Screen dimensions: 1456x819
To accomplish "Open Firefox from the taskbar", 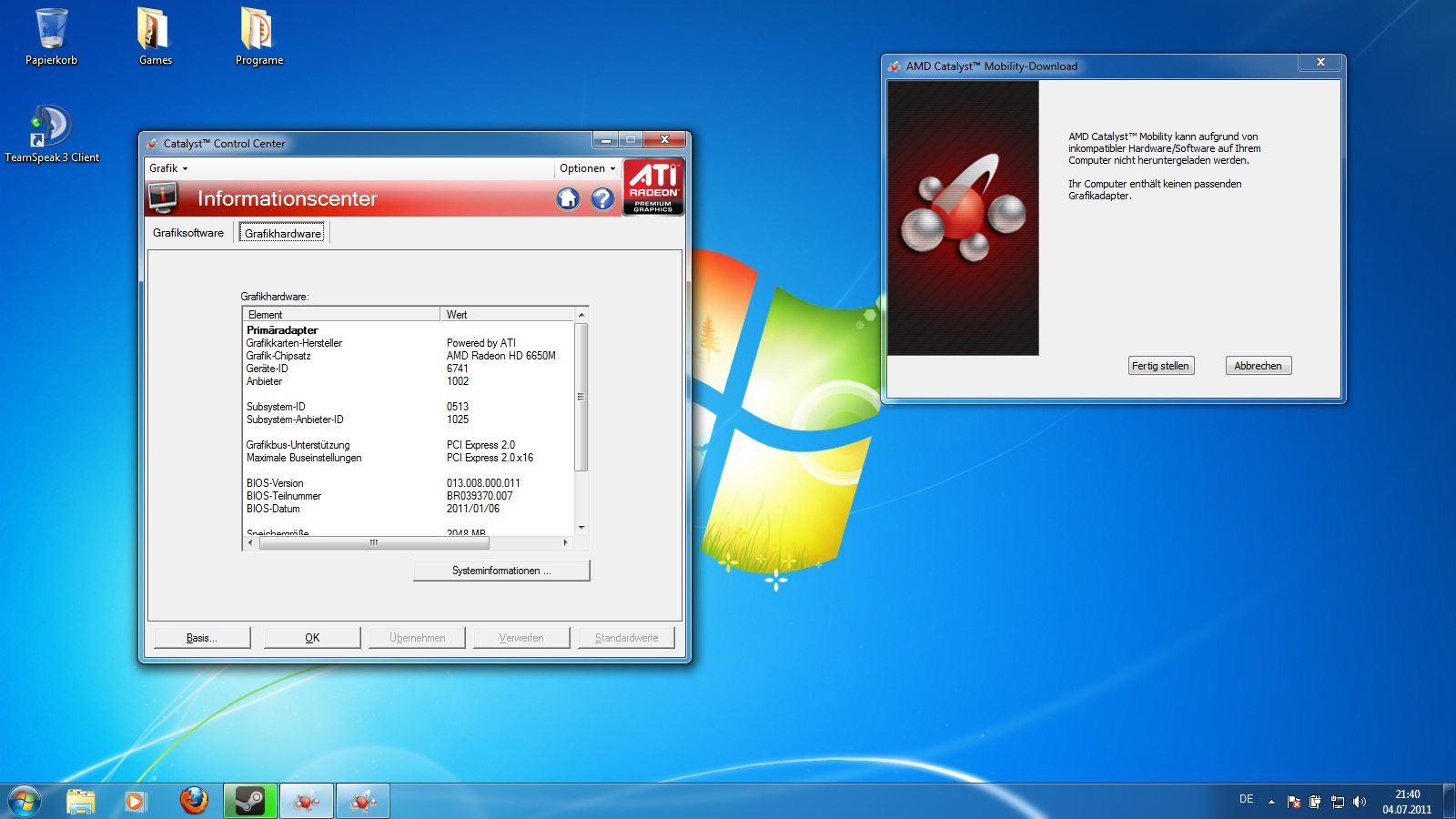I will click(193, 801).
